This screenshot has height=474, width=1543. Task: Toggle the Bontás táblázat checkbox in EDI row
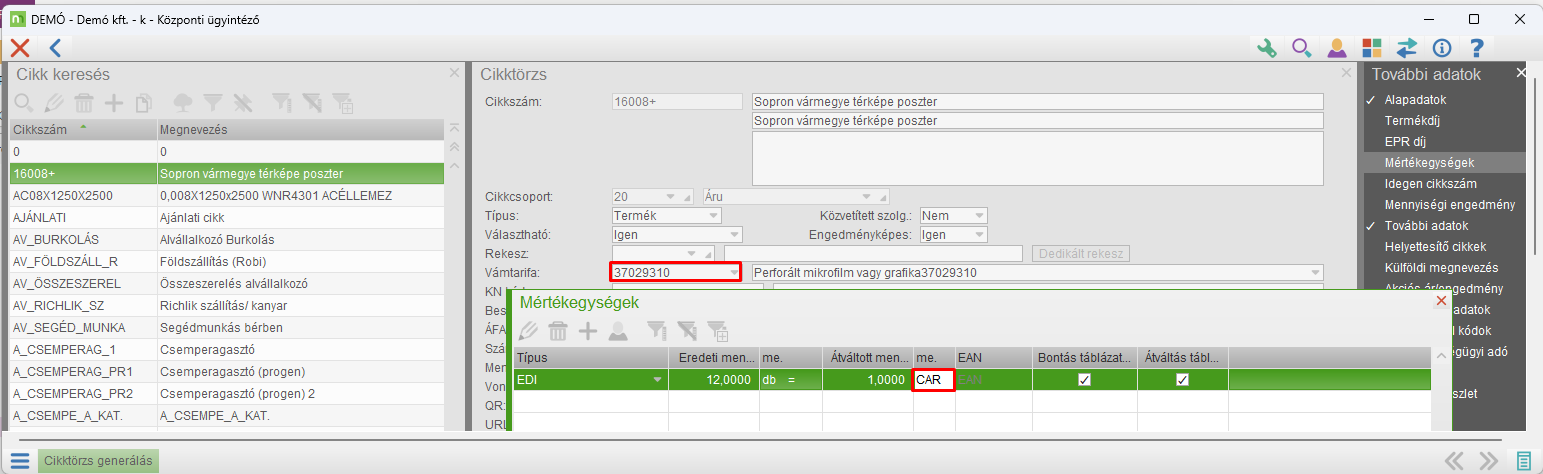click(1084, 380)
